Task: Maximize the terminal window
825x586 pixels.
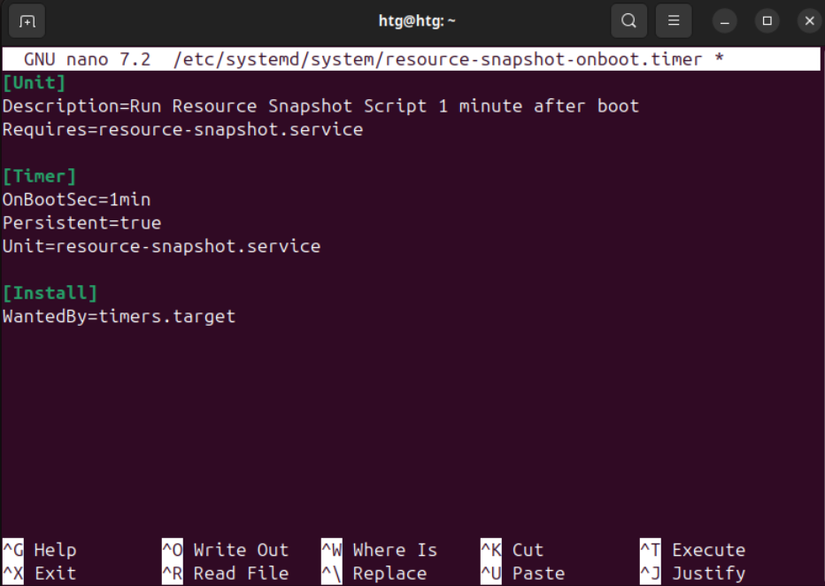Action: coord(767,20)
